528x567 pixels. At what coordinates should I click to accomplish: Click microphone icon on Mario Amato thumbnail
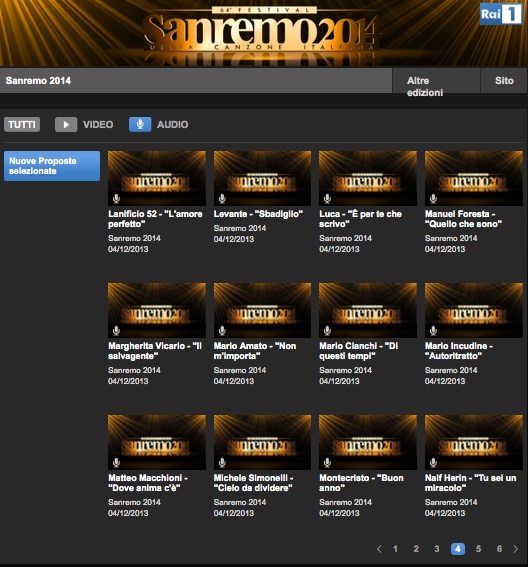[x=222, y=331]
